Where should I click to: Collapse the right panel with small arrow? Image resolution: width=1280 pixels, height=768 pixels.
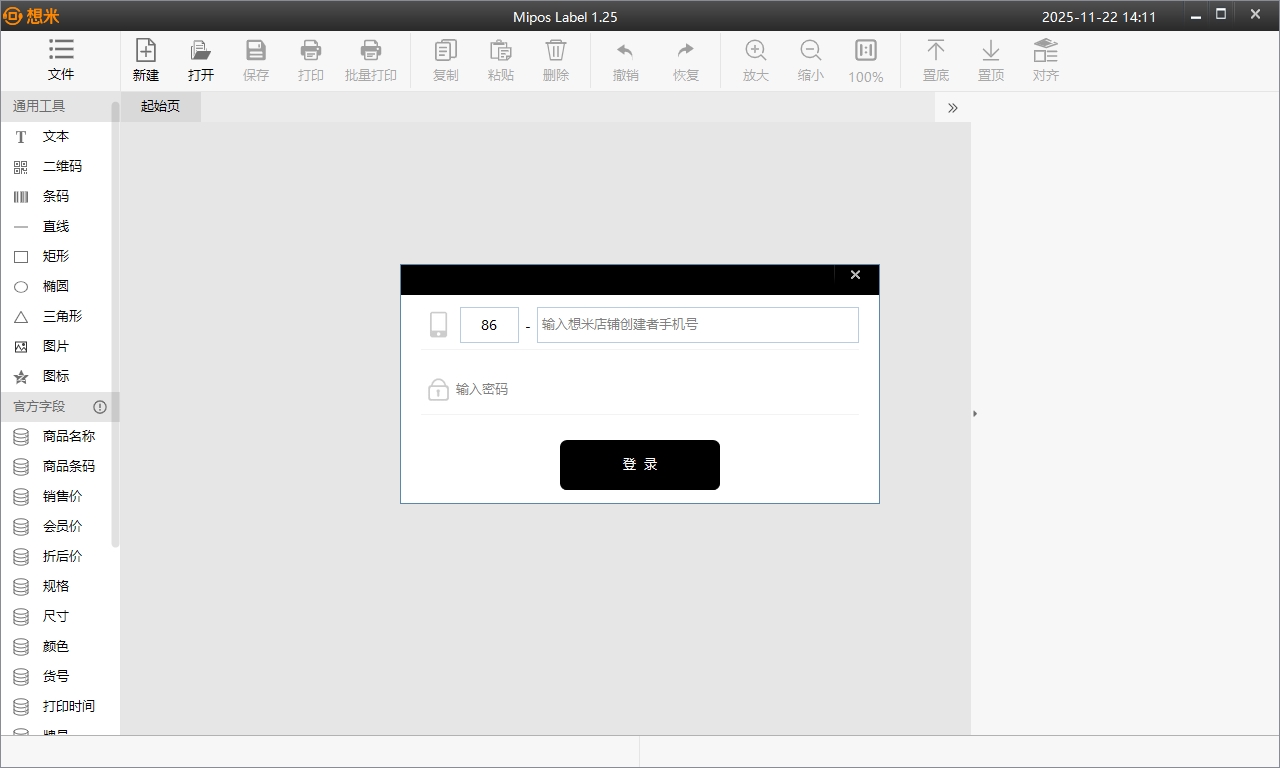coord(975,413)
